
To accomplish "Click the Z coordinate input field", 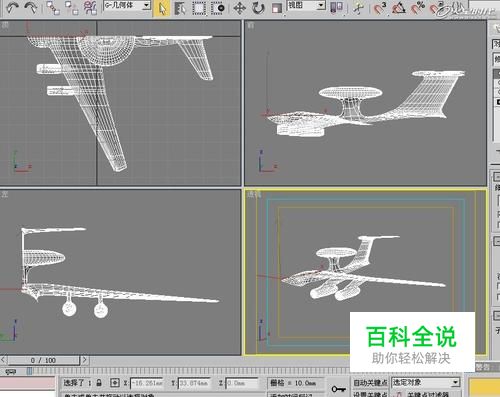I will pos(242,383).
